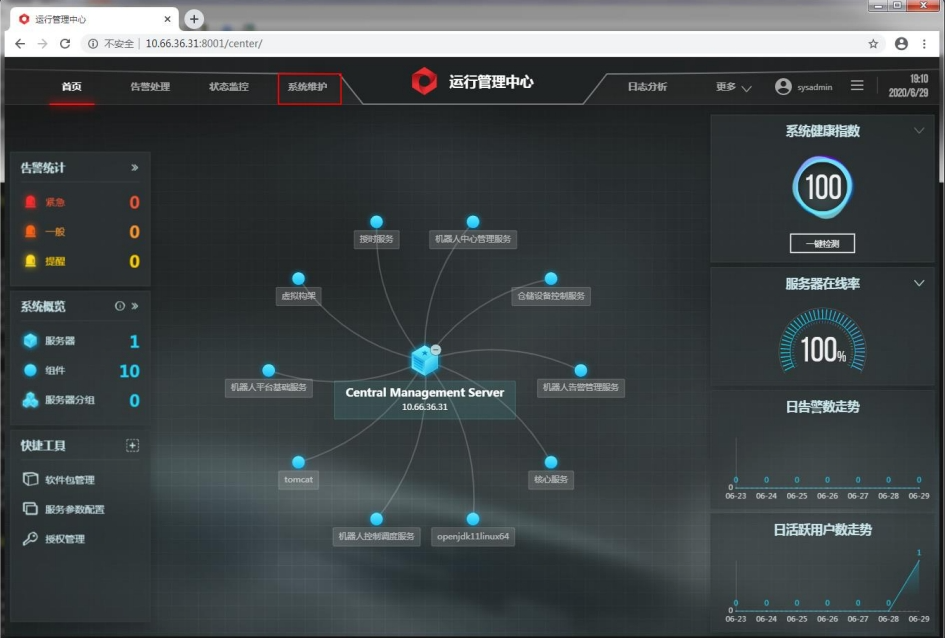Expand the 系统概览 panel double arrows
948x638 pixels.
pyautogui.click(x=134, y=306)
